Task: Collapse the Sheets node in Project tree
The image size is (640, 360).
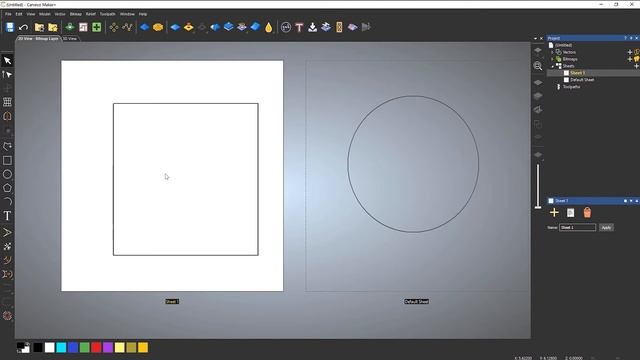Action: [x=552, y=66]
